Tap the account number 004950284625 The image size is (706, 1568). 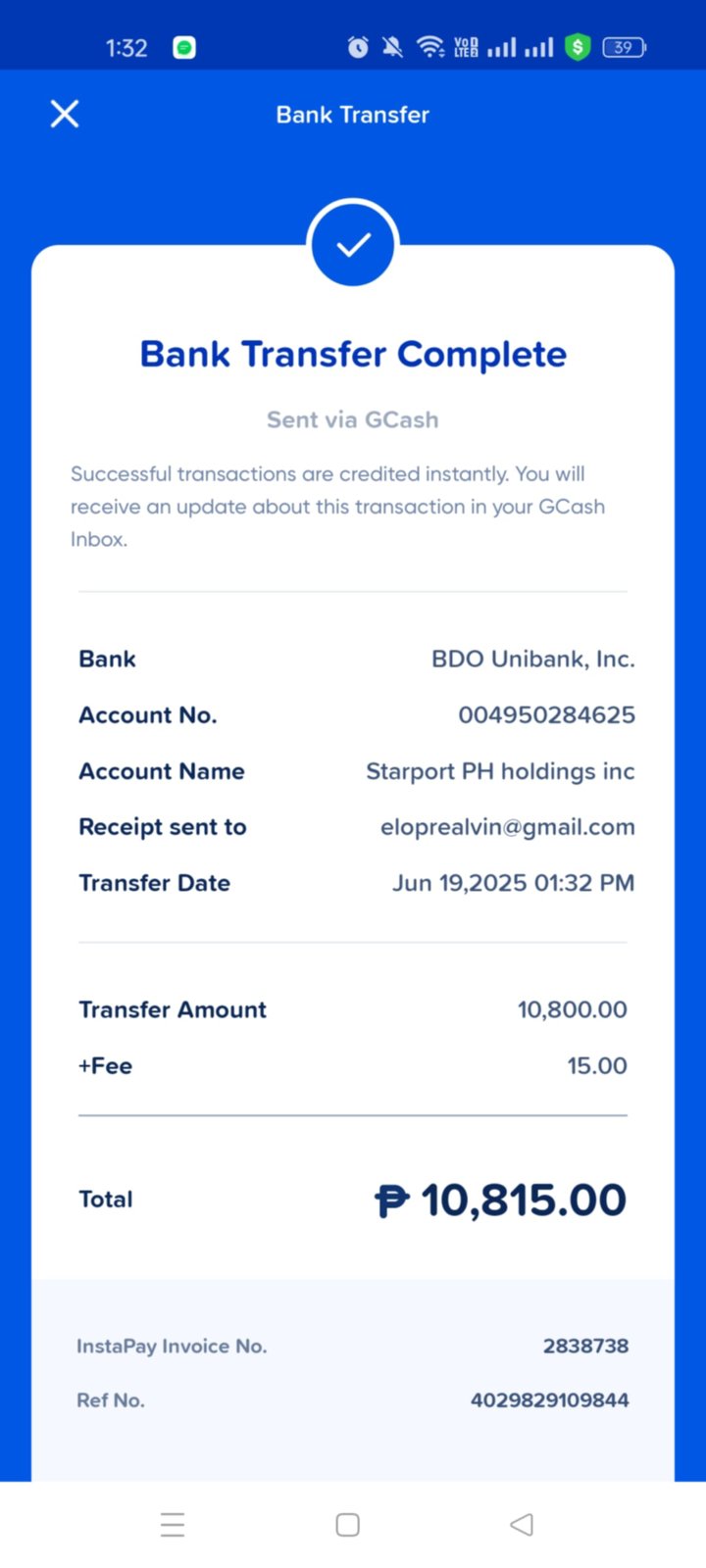click(x=546, y=715)
